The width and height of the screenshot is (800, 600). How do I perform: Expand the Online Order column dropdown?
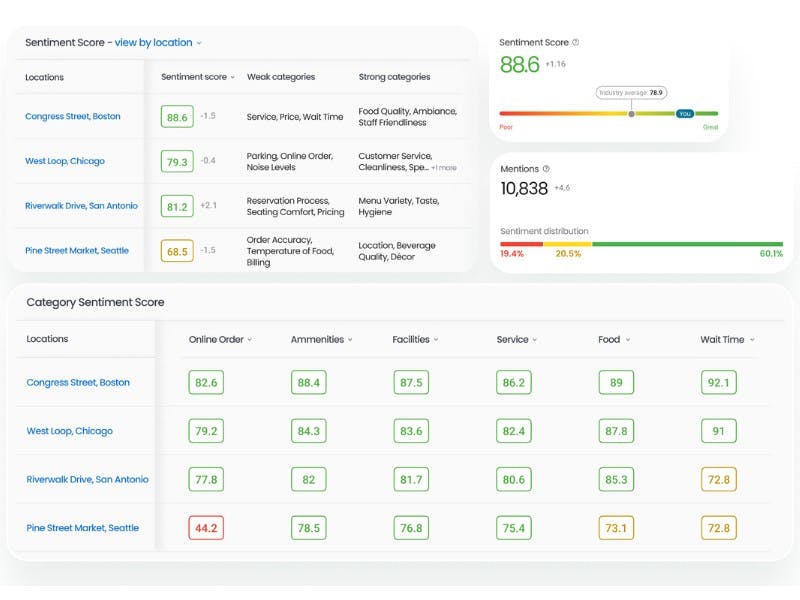click(x=220, y=340)
